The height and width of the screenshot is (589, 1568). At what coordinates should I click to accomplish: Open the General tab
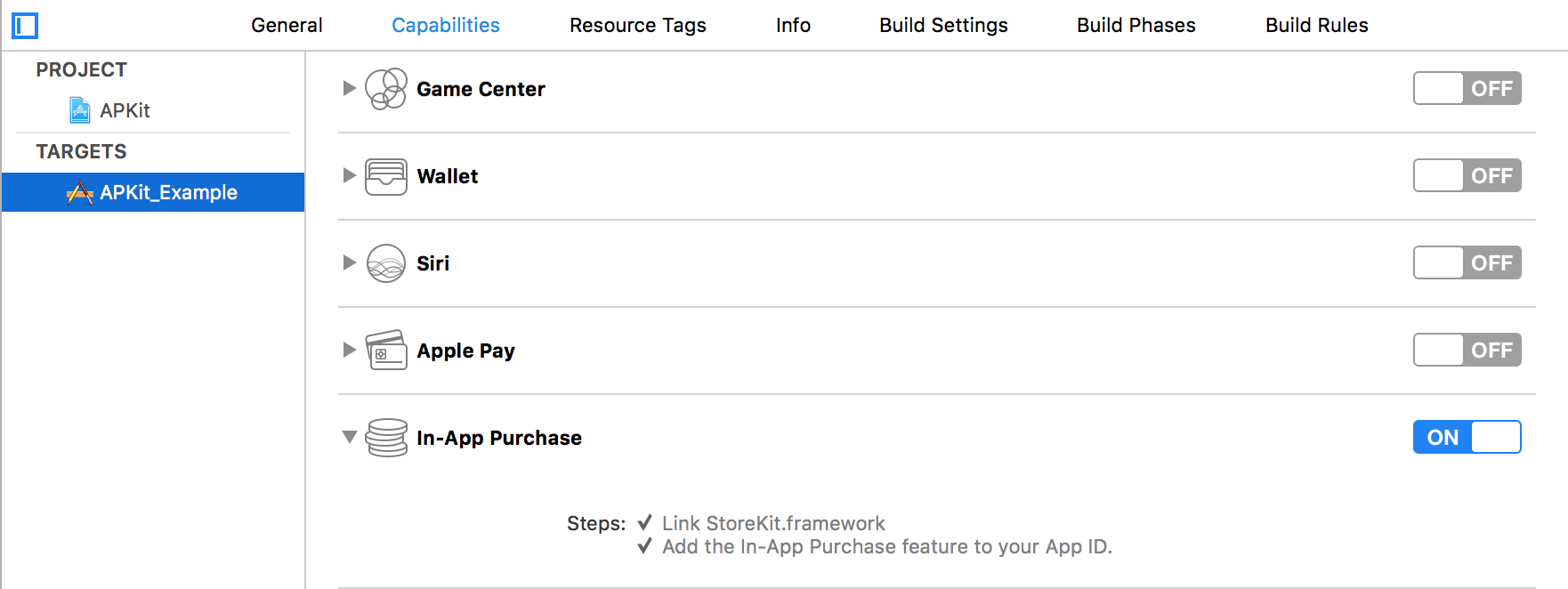point(287,26)
